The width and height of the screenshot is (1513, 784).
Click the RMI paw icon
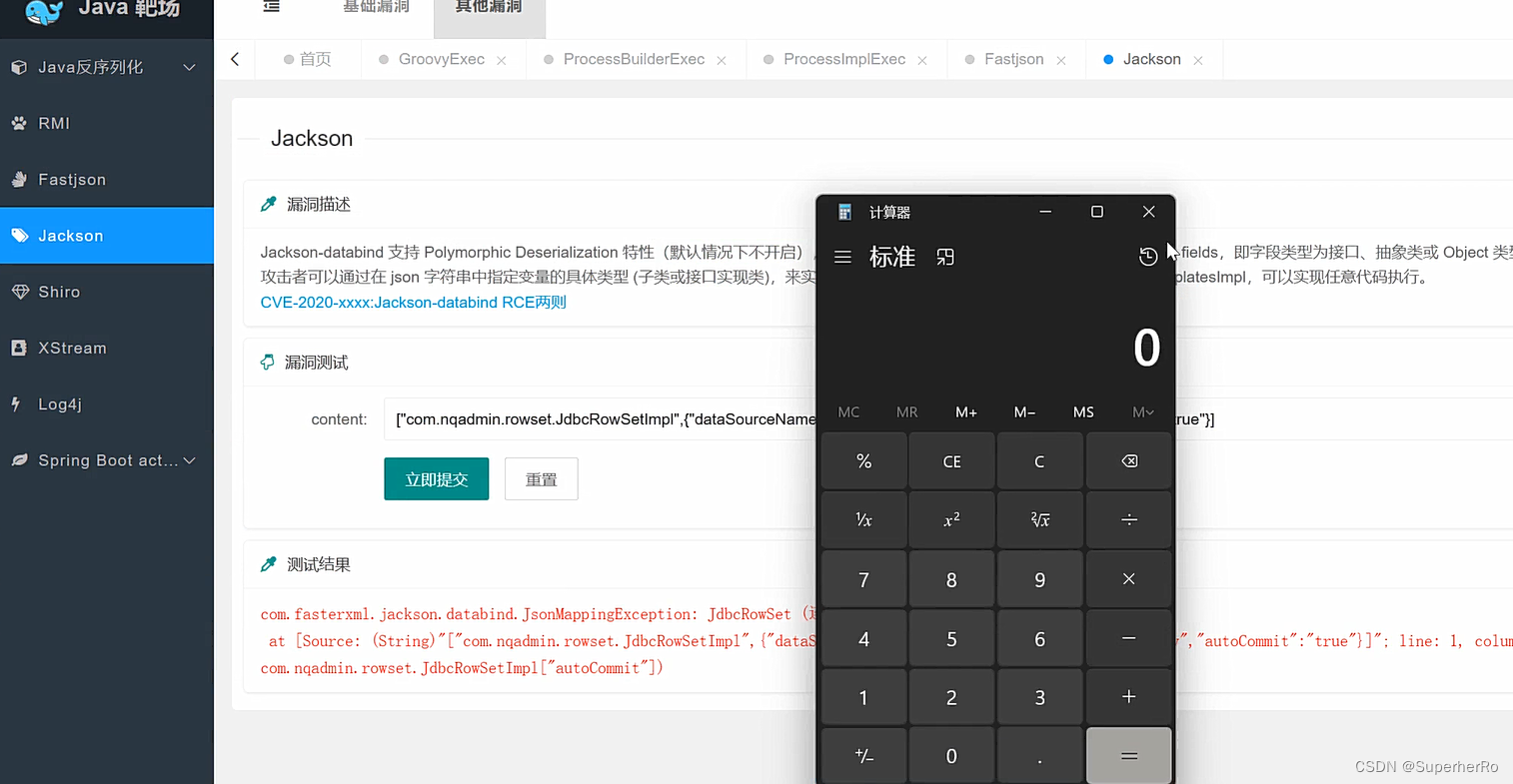pyautogui.click(x=19, y=123)
